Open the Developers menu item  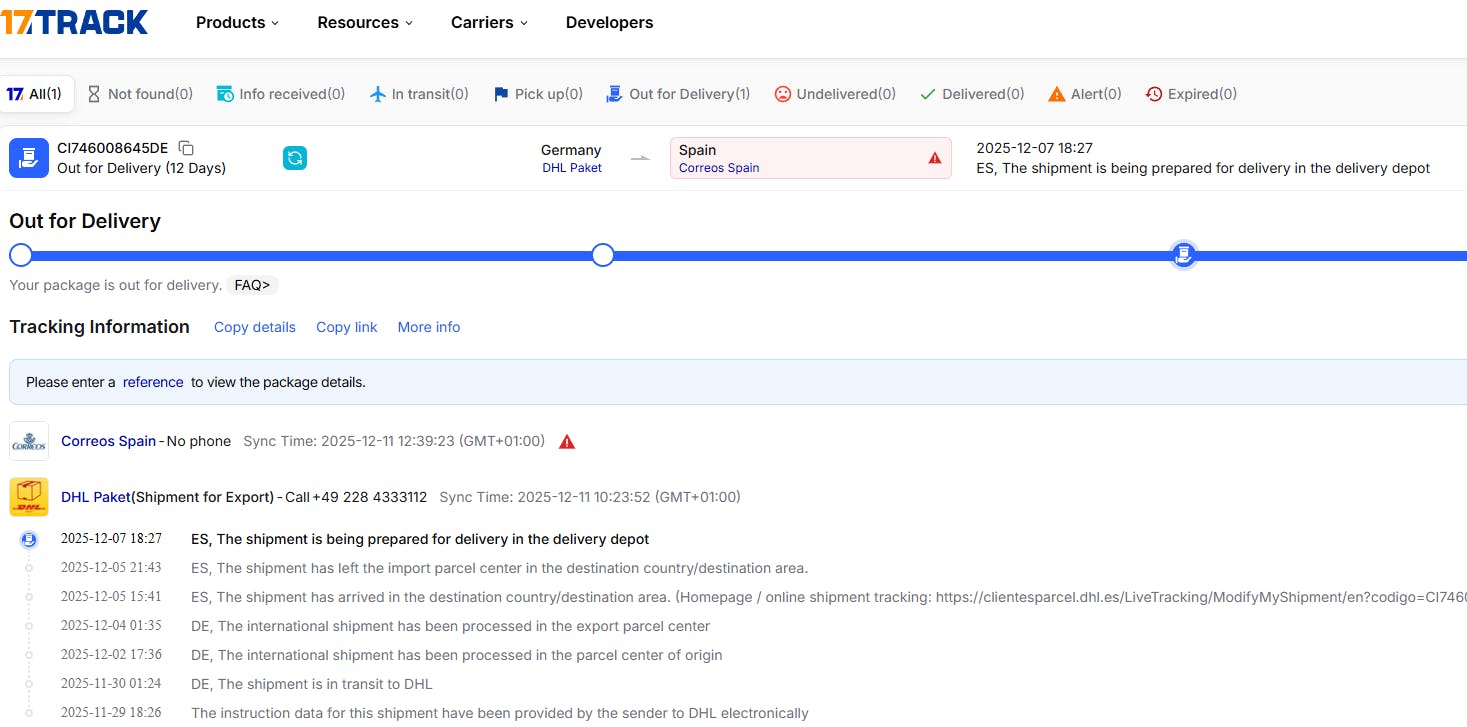[x=609, y=23]
